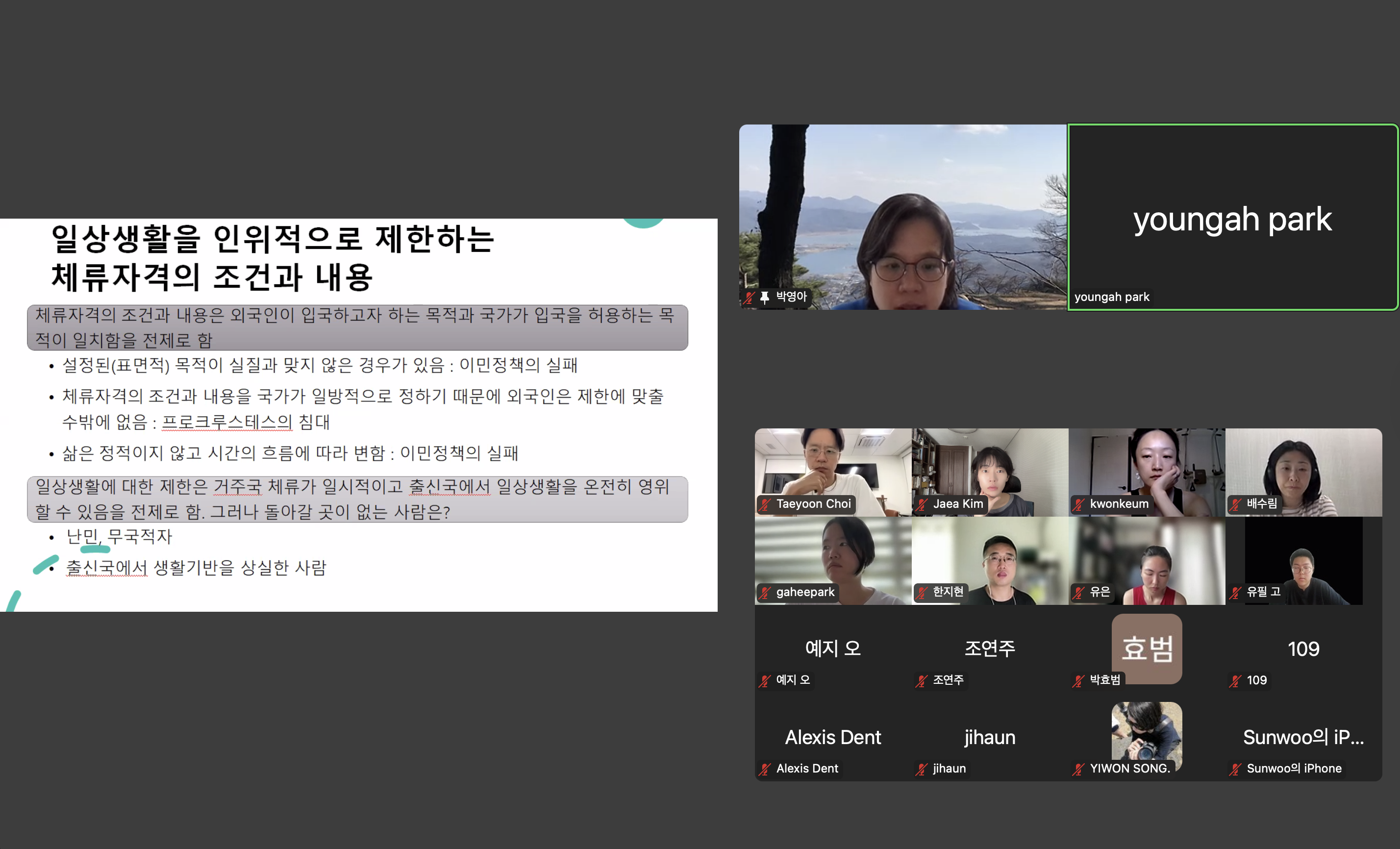Click muted mic icon next to kwonkeum
Viewport: 1400px width, 849px height.
1078,504
